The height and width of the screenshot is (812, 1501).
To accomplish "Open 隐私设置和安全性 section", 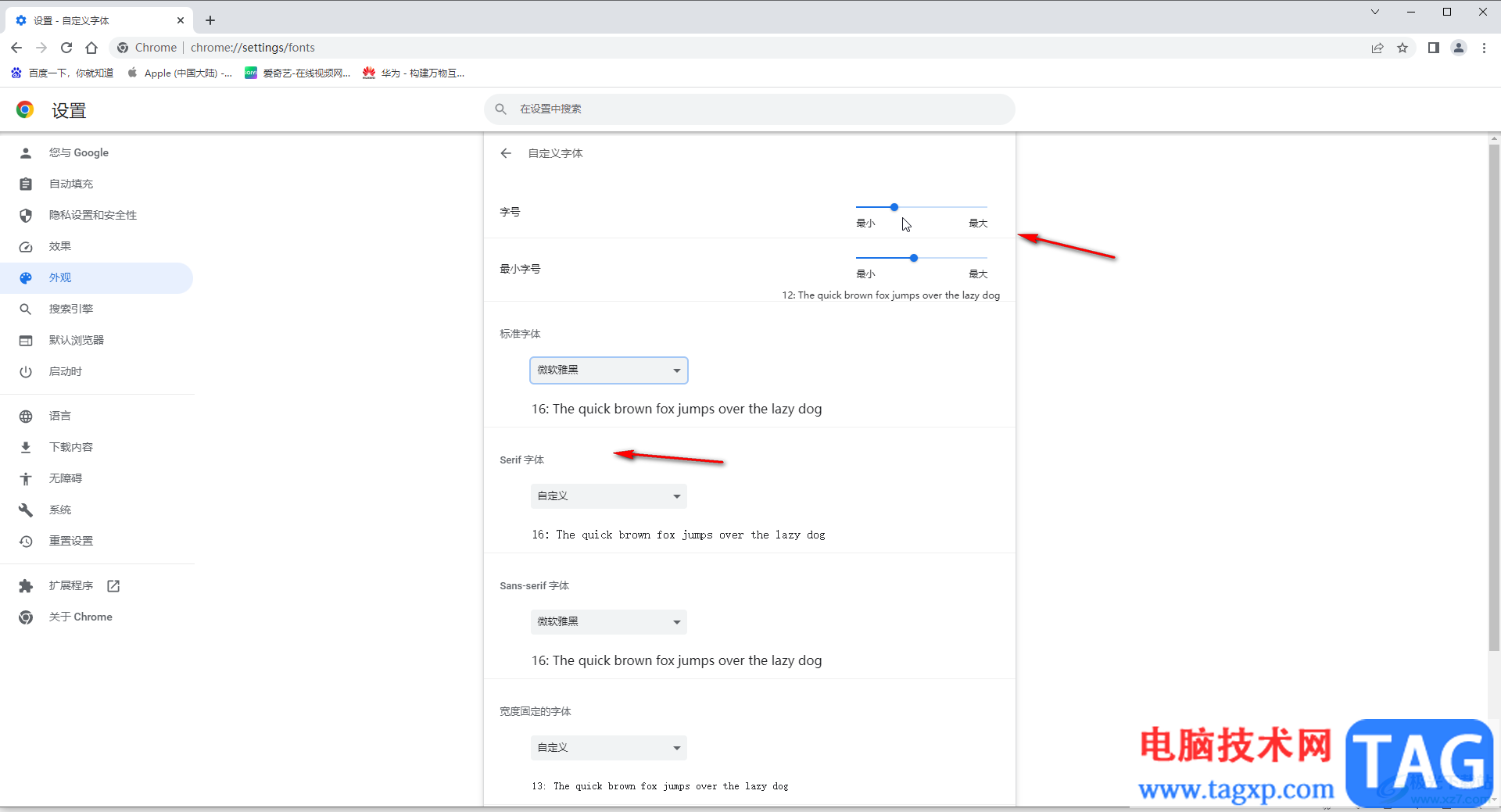I will (97, 215).
